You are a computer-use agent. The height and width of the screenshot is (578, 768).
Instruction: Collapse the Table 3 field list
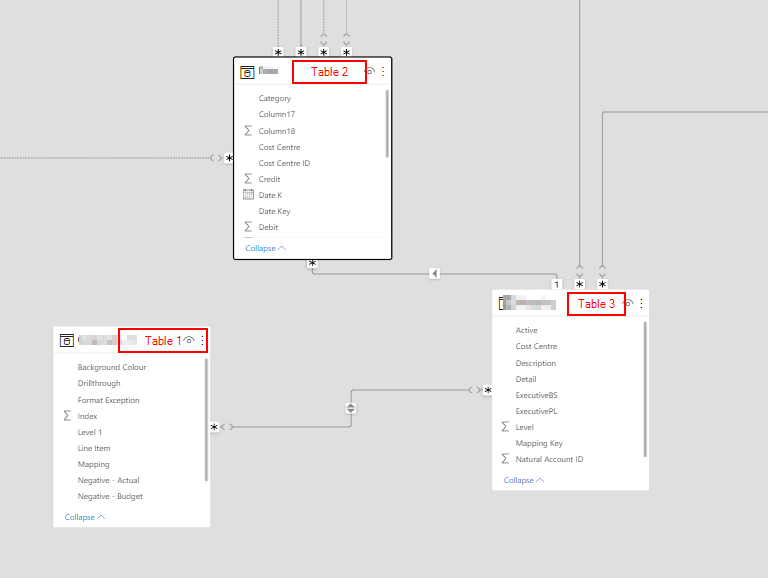524,480
